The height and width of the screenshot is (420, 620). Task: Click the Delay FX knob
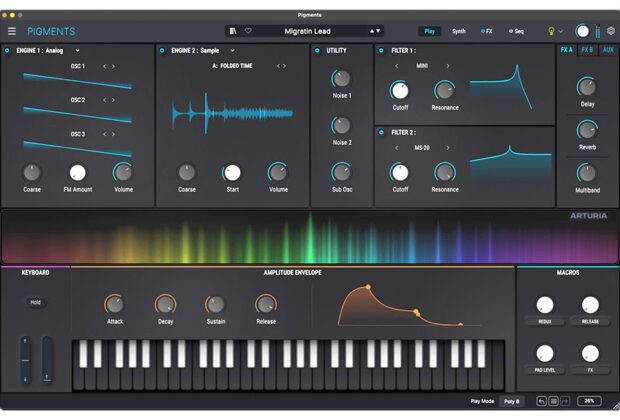click(587, 87)
